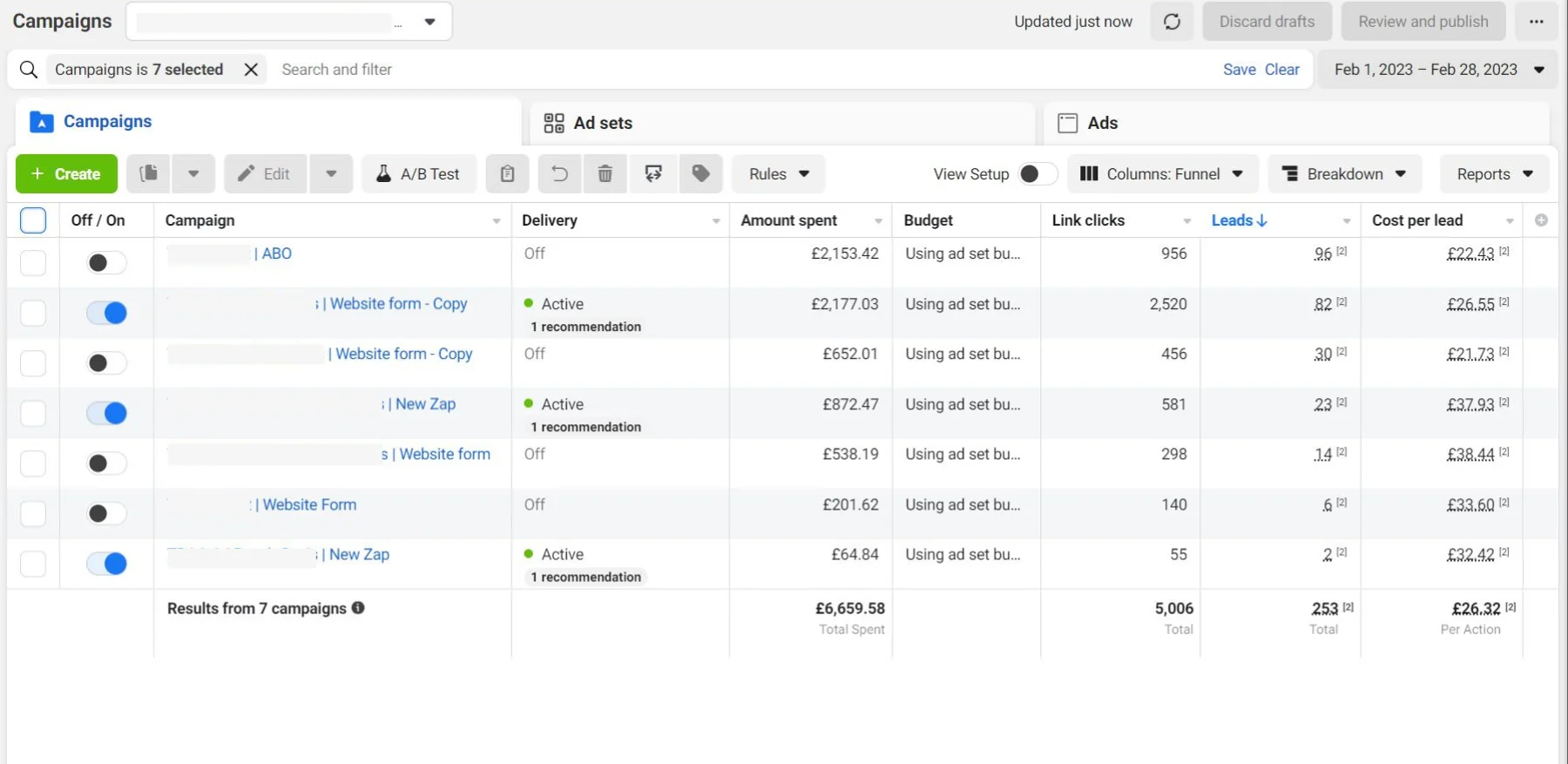Open the duplicate options dropdown arrow

(193, 173)
